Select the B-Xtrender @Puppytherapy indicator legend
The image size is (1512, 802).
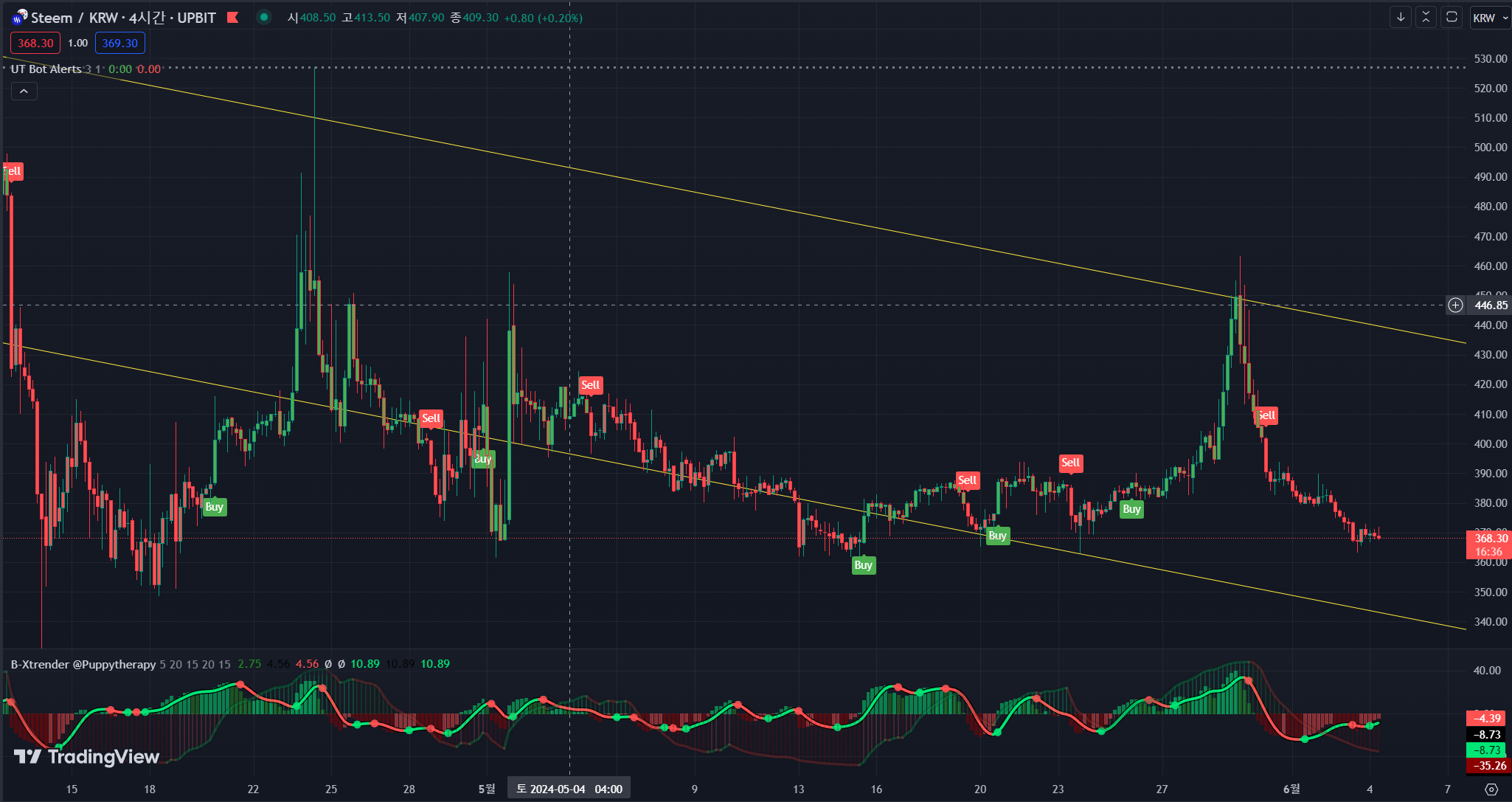(x=83, y=664)
